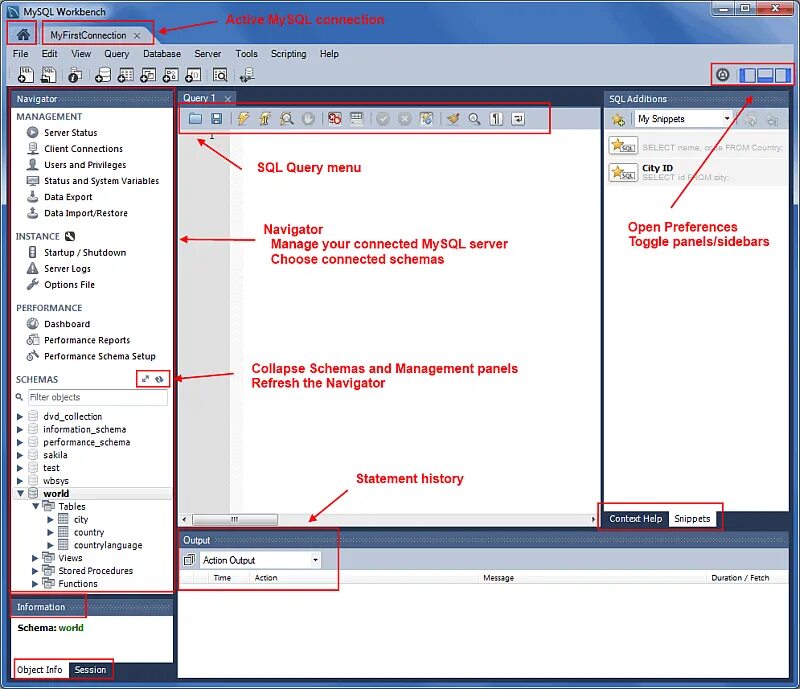The image size is (800, 689).
Task: Commit the transaction icon
Action: [x=383, y=119]
